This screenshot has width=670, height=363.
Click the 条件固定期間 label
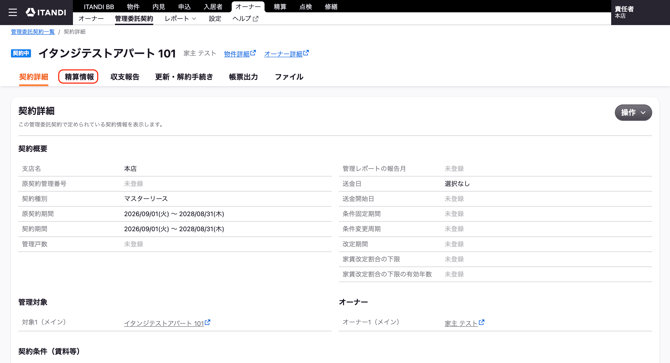(361, 214)
